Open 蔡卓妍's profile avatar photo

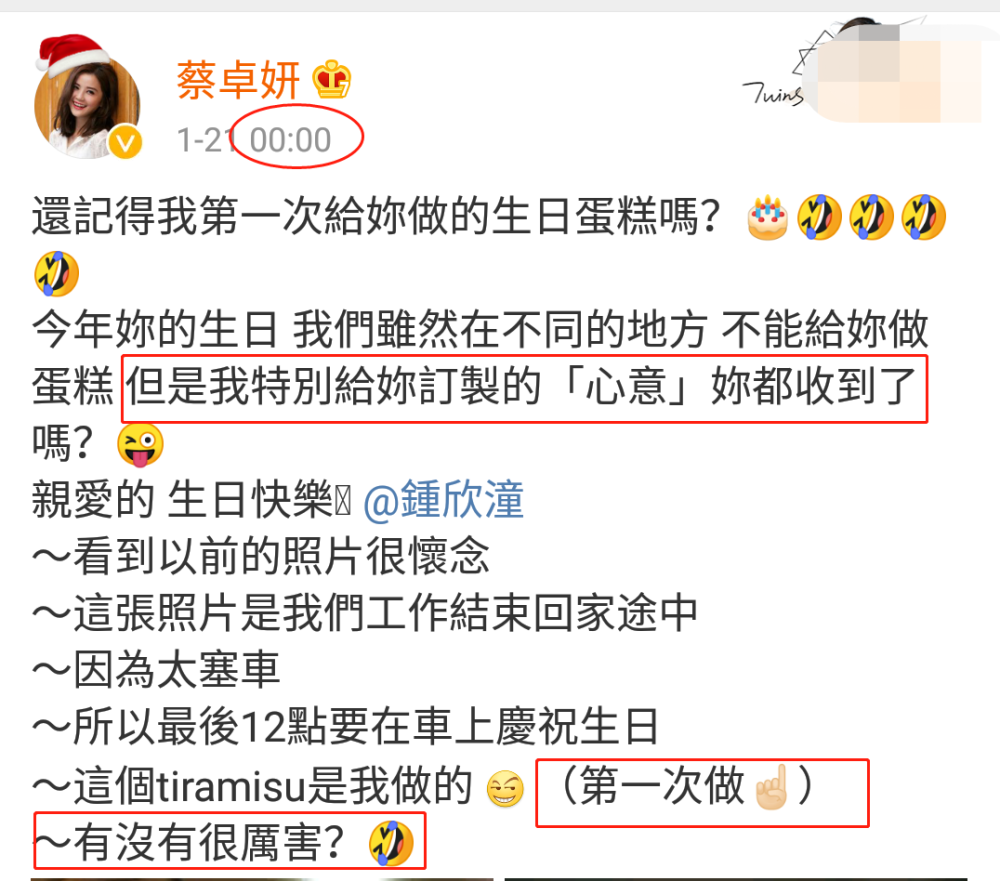coord(88,107)
